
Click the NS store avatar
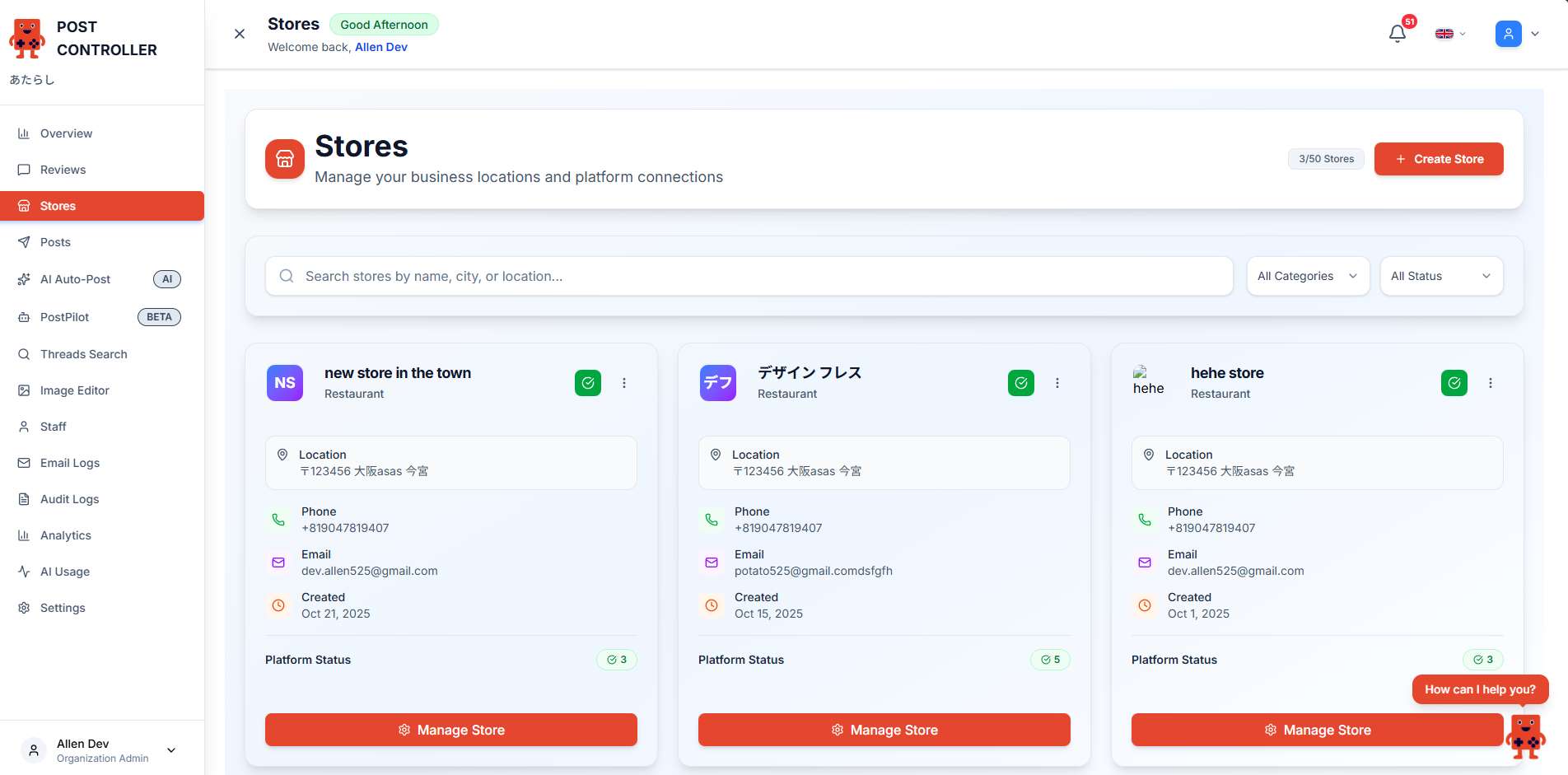point(285,383)
